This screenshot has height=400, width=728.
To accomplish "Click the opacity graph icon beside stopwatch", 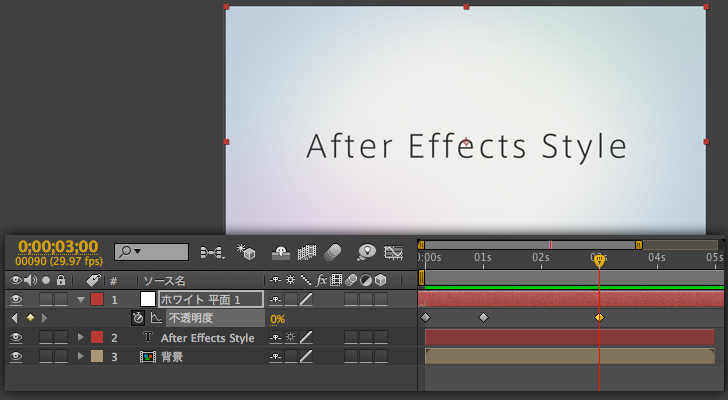I will 156,318.
